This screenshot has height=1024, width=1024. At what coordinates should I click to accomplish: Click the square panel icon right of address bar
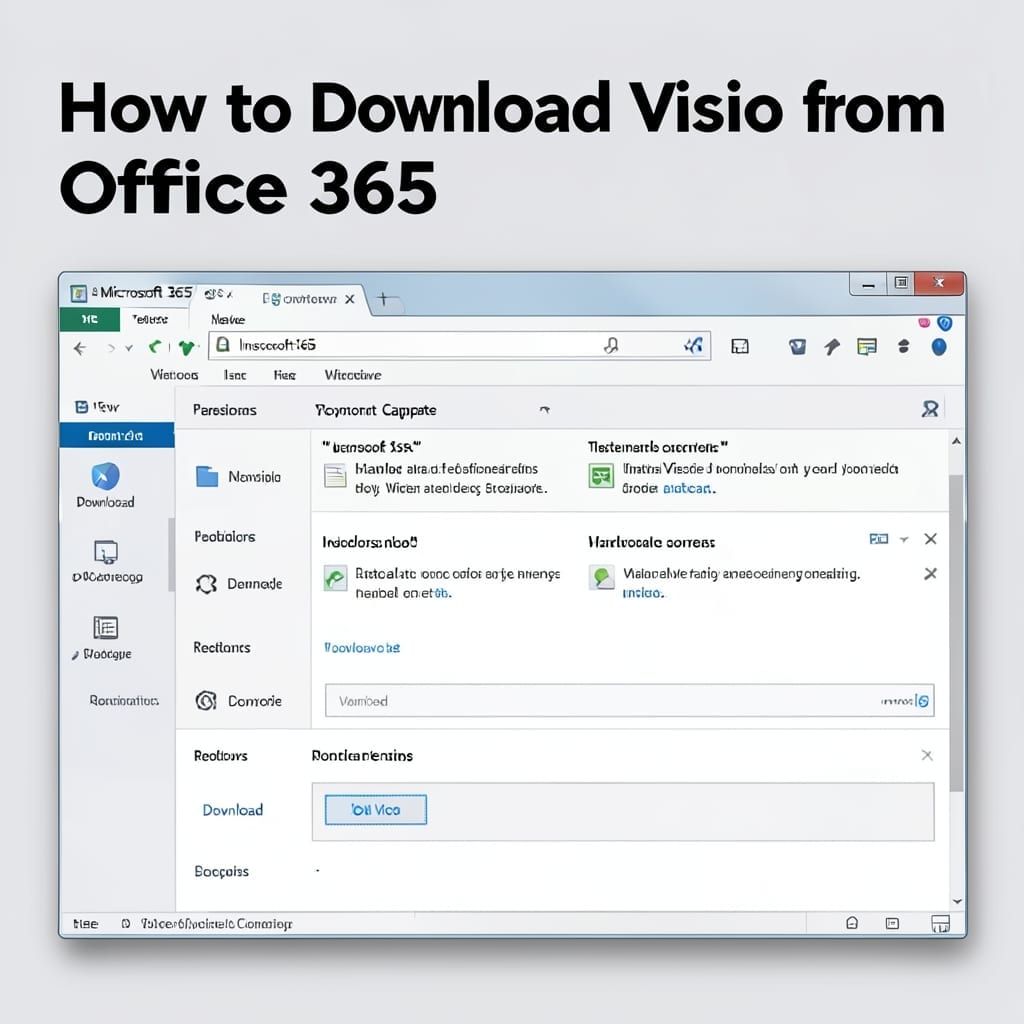click(740, 346)
